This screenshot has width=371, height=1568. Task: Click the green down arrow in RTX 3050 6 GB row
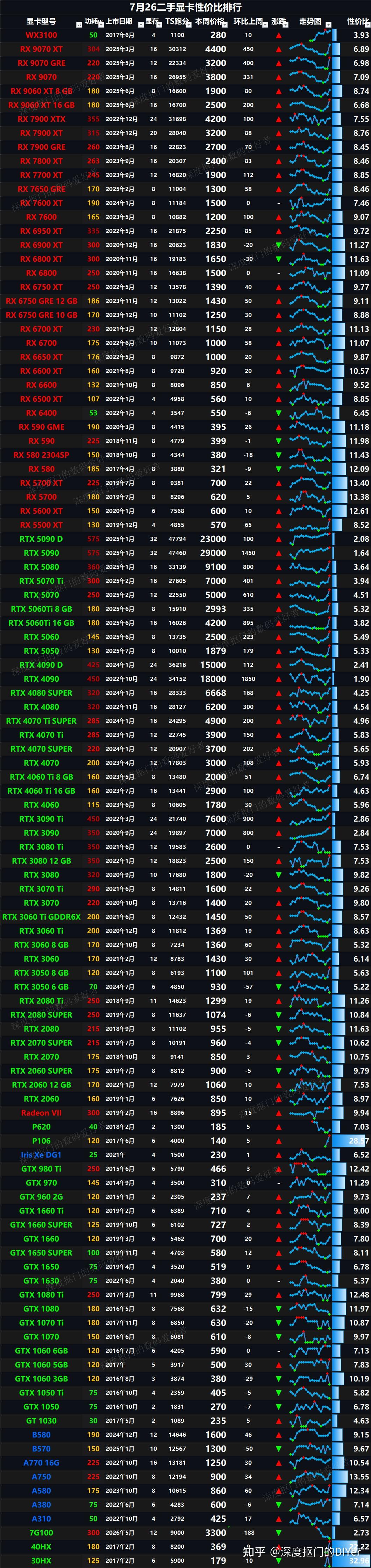(x=279, y=987)
